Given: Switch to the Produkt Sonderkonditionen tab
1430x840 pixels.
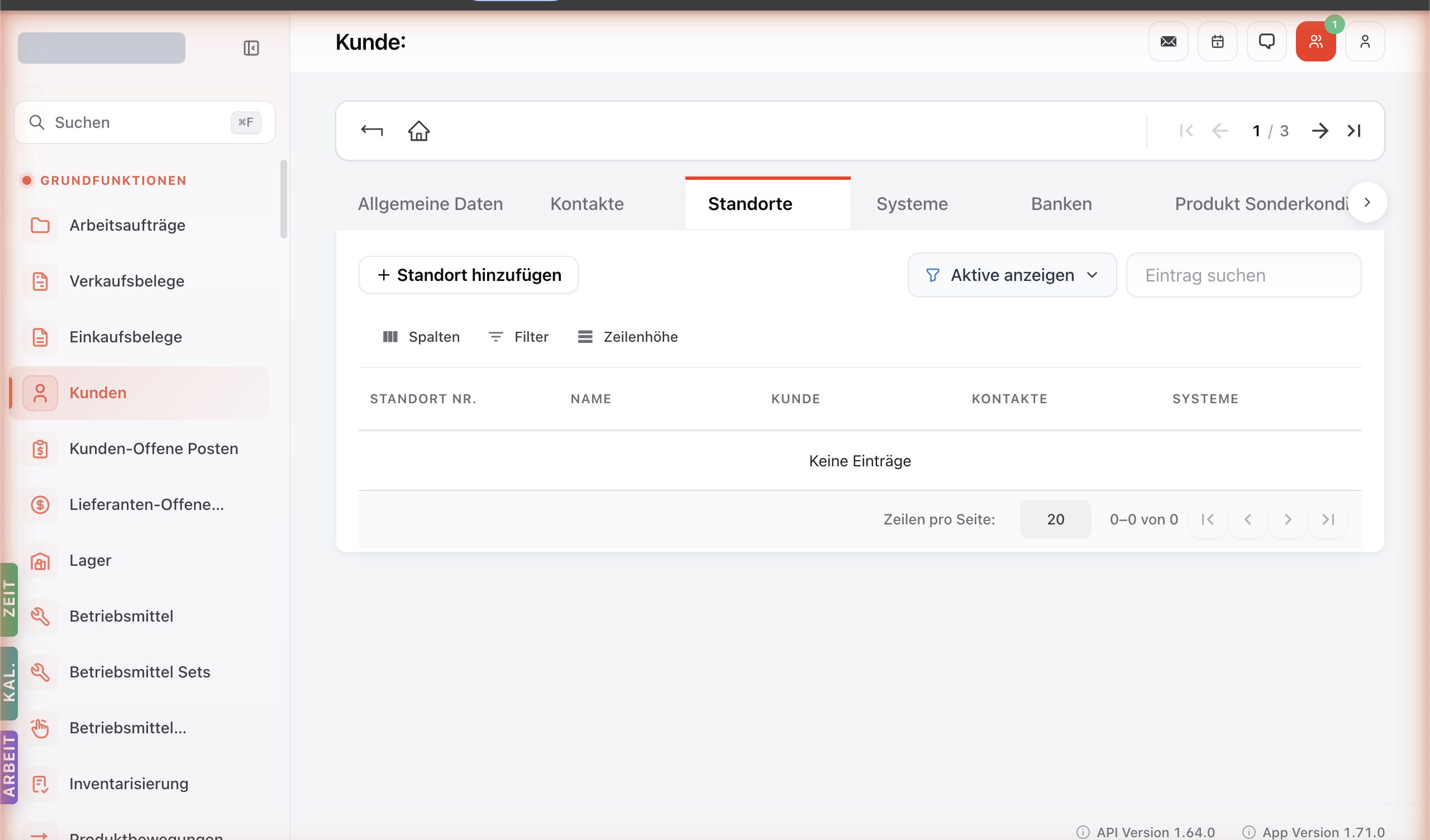Looking at the screenshot, I should tap(1261, 204).
